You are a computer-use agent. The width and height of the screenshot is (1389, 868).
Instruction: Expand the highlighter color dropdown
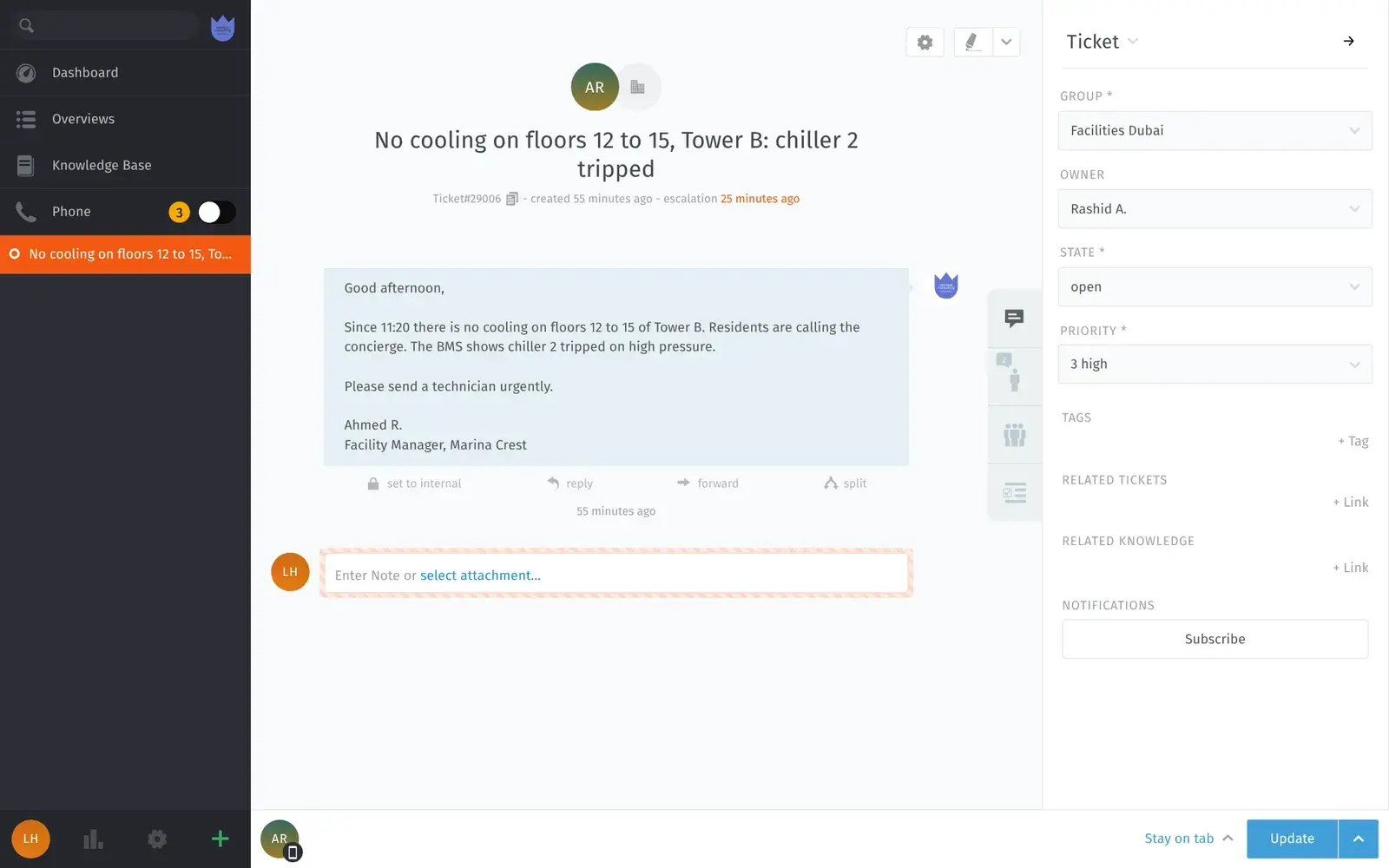coord(1006,42)
